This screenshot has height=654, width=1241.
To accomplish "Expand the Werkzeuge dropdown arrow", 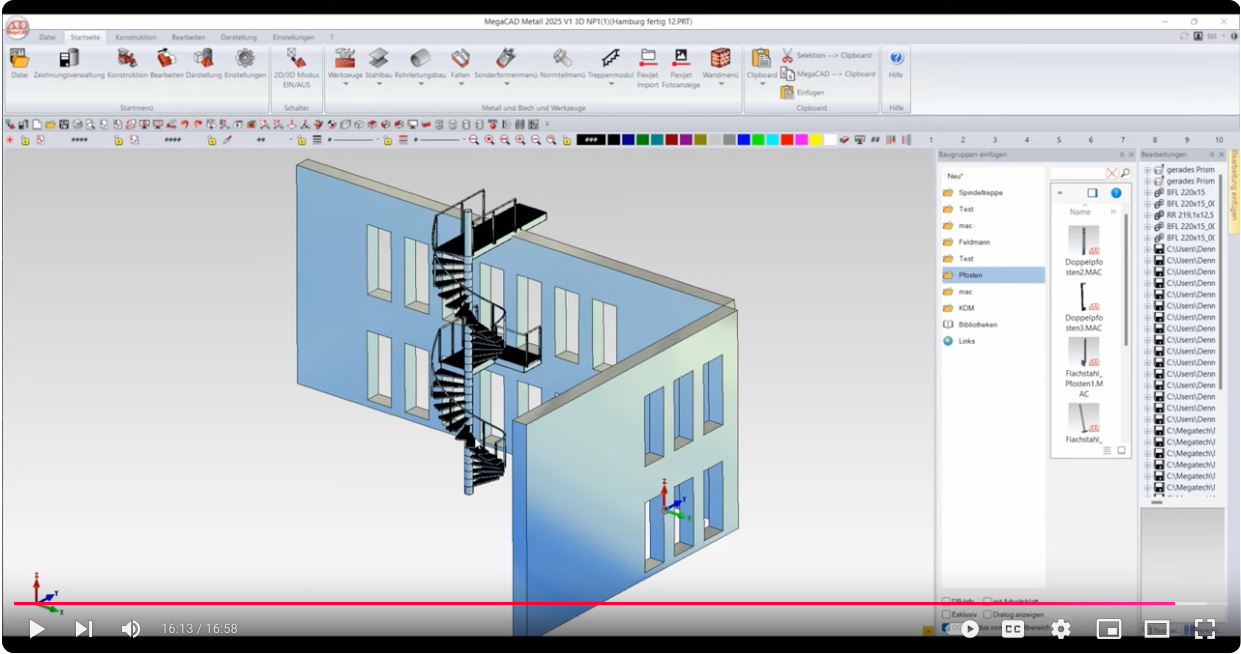I will point(345,84).
